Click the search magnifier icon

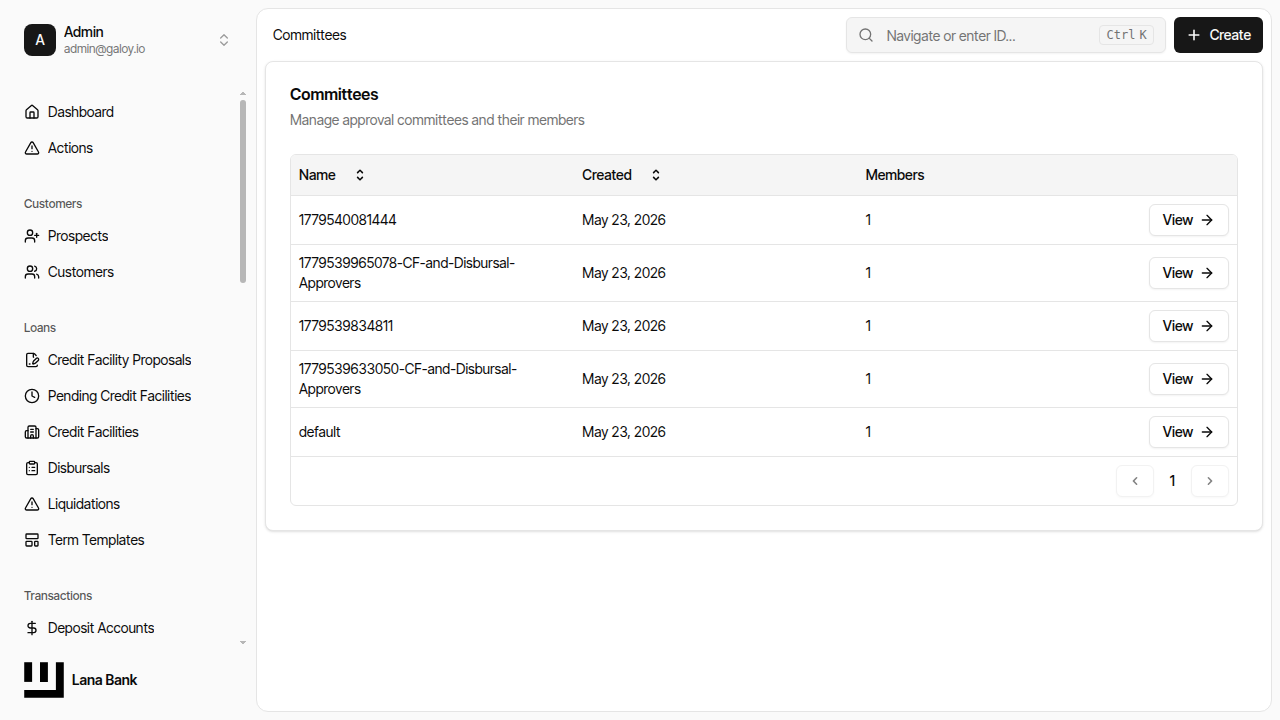click(x=867, y=35)
